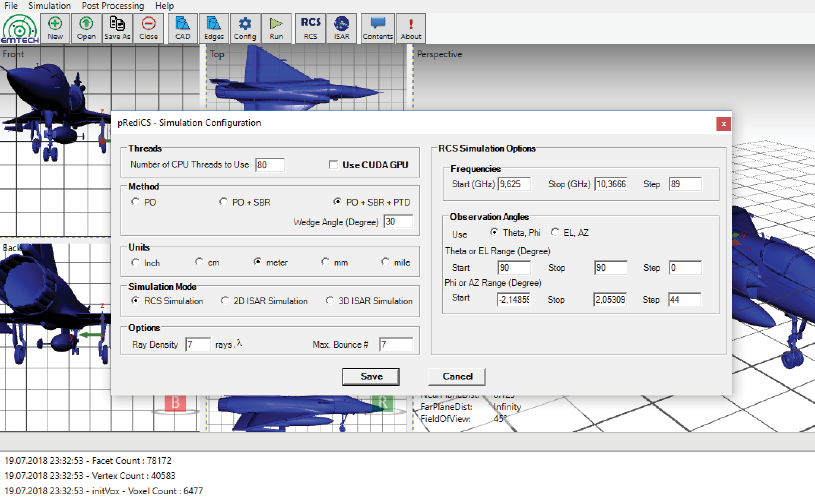
Task: Click the RCS toolbar icon
Action: [311, 27]
